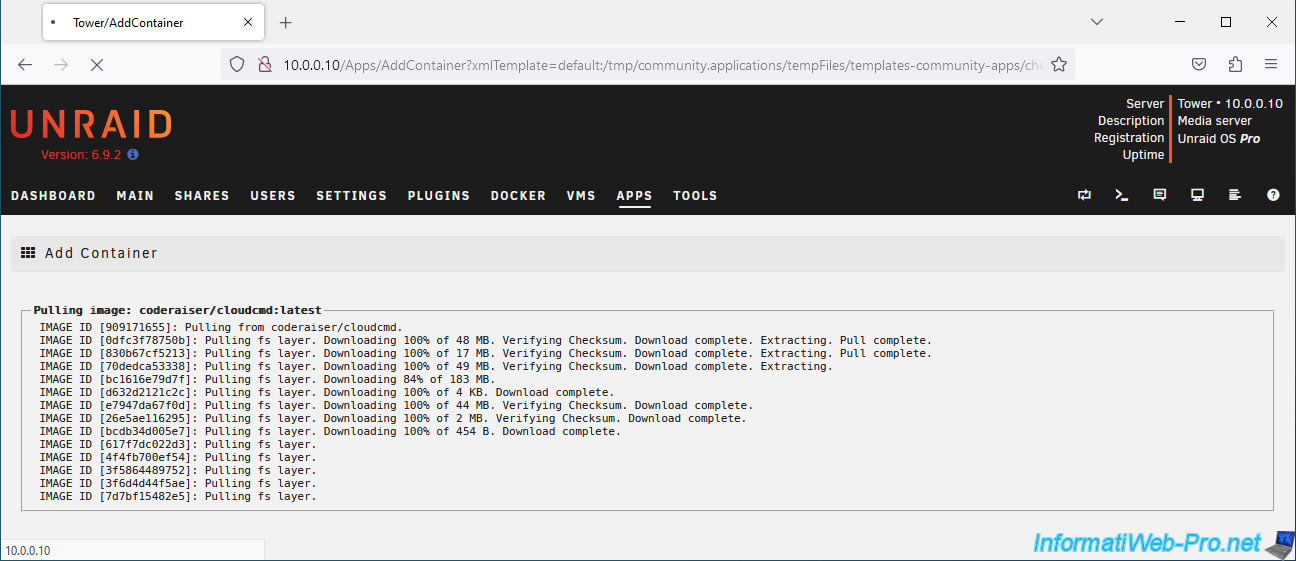The image size is (1296, 561).
Task: Bookmark this page with the star icon
Action: pos(1059,64)
